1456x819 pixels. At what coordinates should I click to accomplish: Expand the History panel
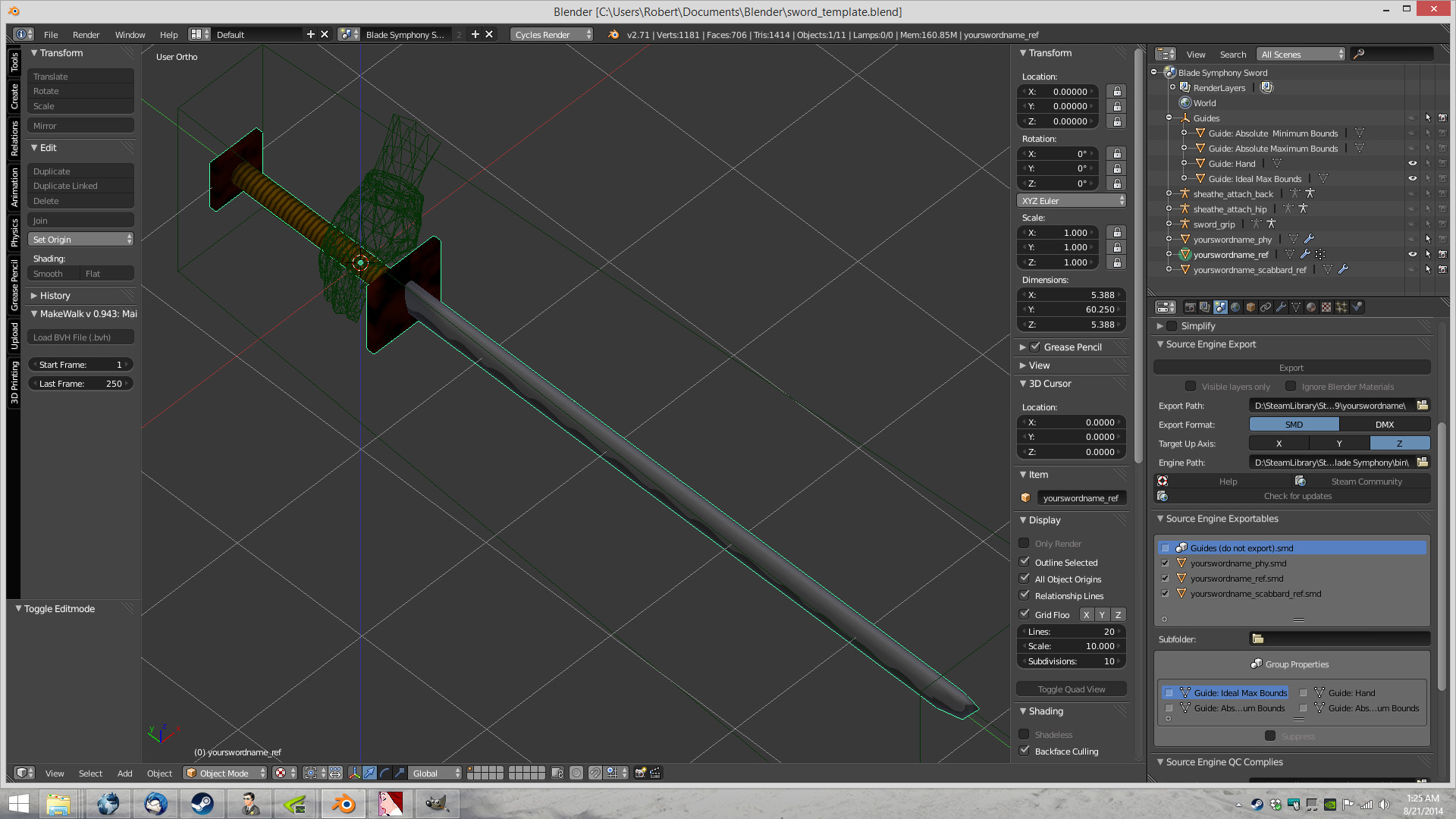click(x=55, y=296)
